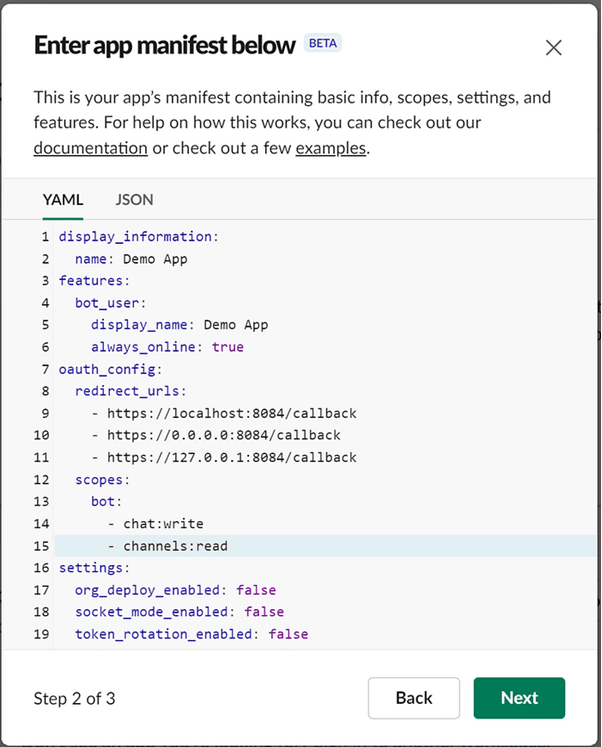The width and height of the screenshot is (602, 747).
Task: Click the 0.0.0.0:8084 callback URL line
Action: coord(223,435)
